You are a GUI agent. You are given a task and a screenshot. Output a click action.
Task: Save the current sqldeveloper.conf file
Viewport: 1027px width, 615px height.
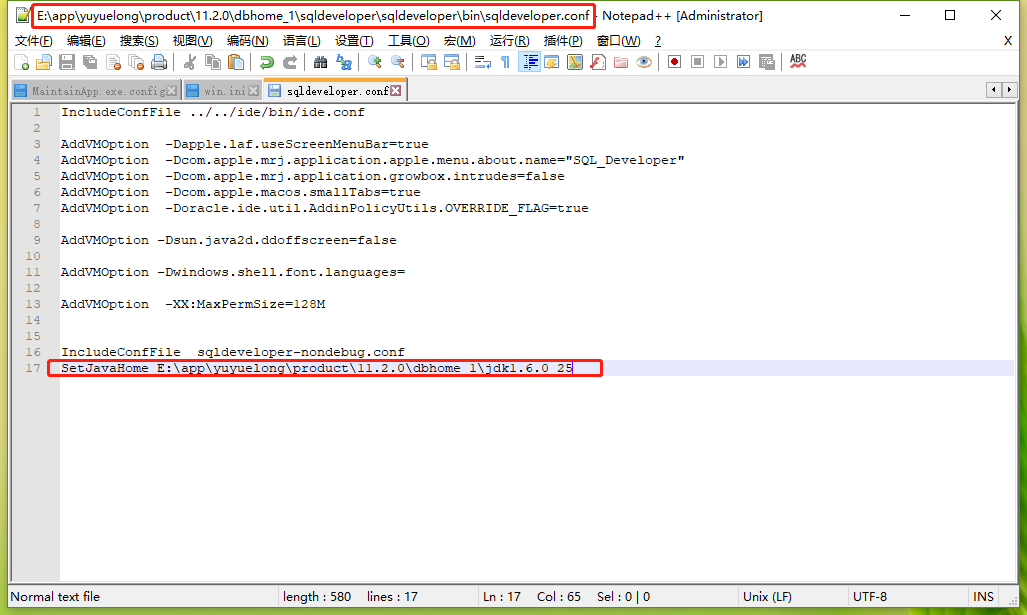[x=66, y=61]
